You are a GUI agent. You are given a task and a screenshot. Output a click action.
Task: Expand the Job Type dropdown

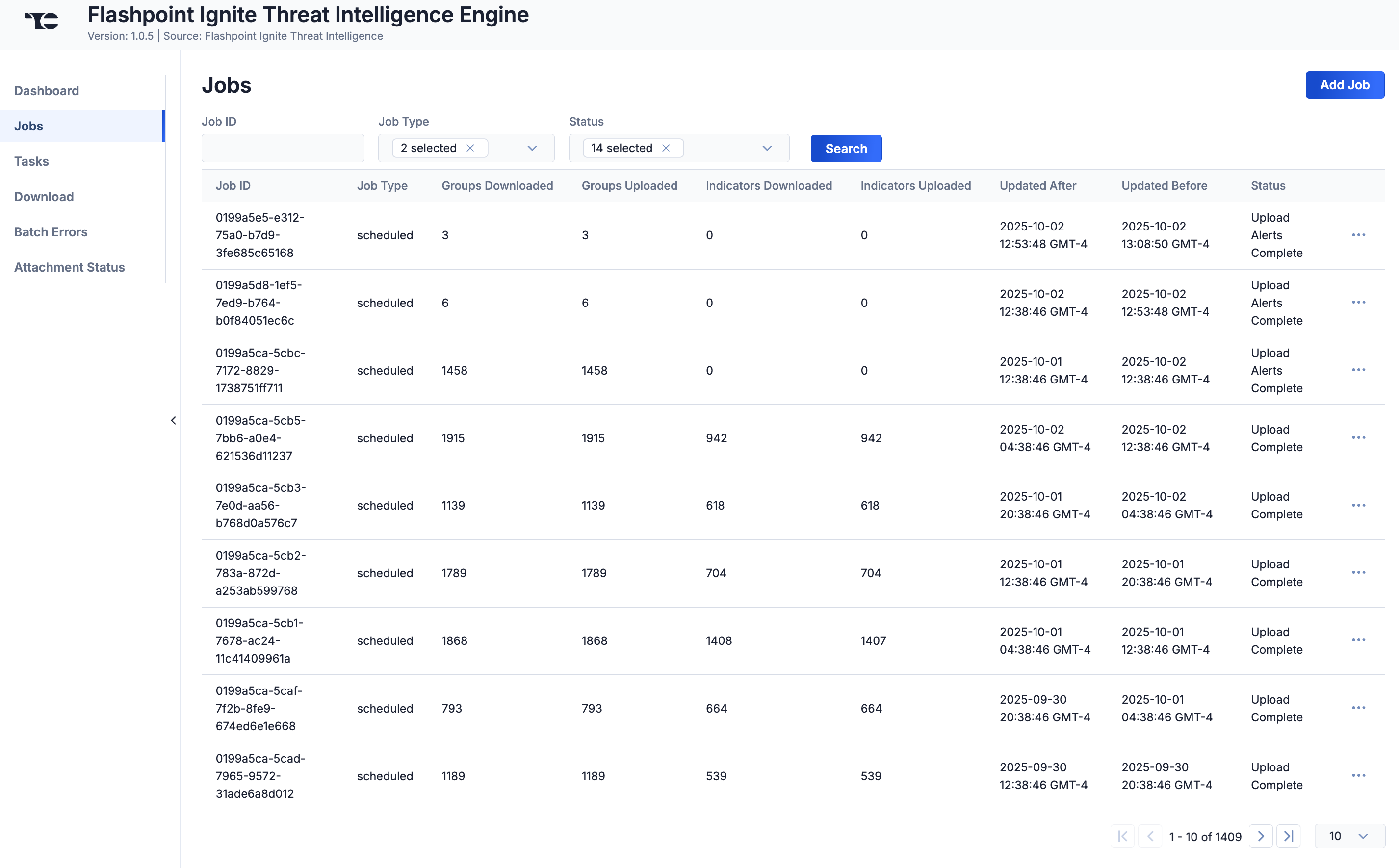531,148
